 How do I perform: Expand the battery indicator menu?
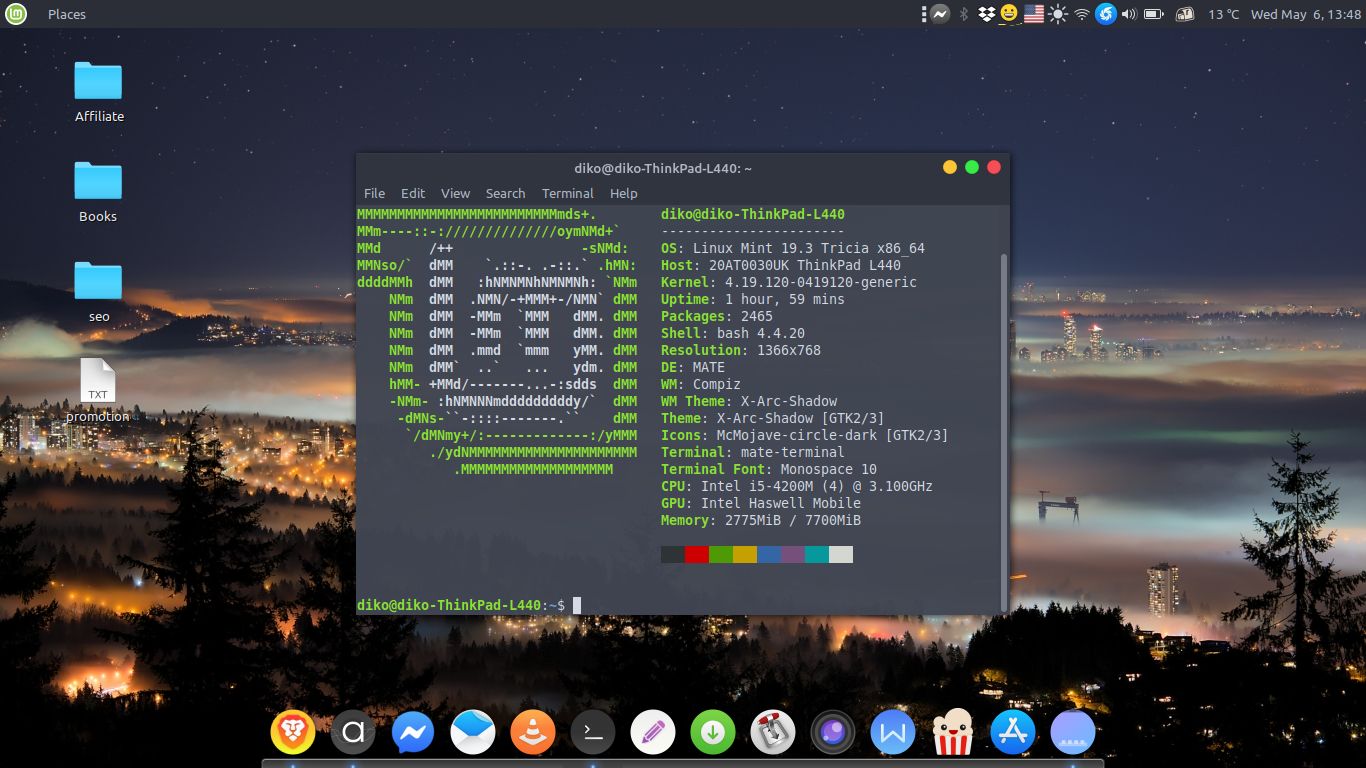[x=1153, y=14]
